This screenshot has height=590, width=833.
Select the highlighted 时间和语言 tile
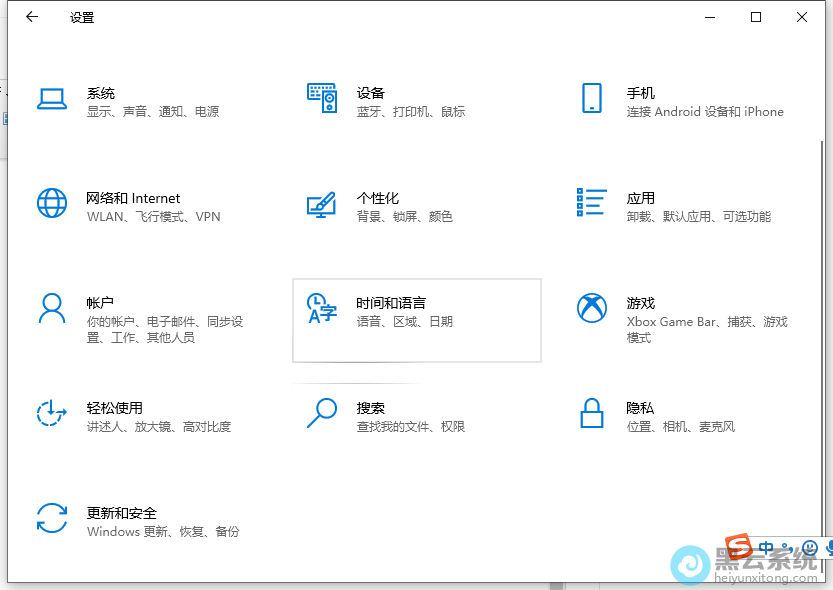pos(417,318)
